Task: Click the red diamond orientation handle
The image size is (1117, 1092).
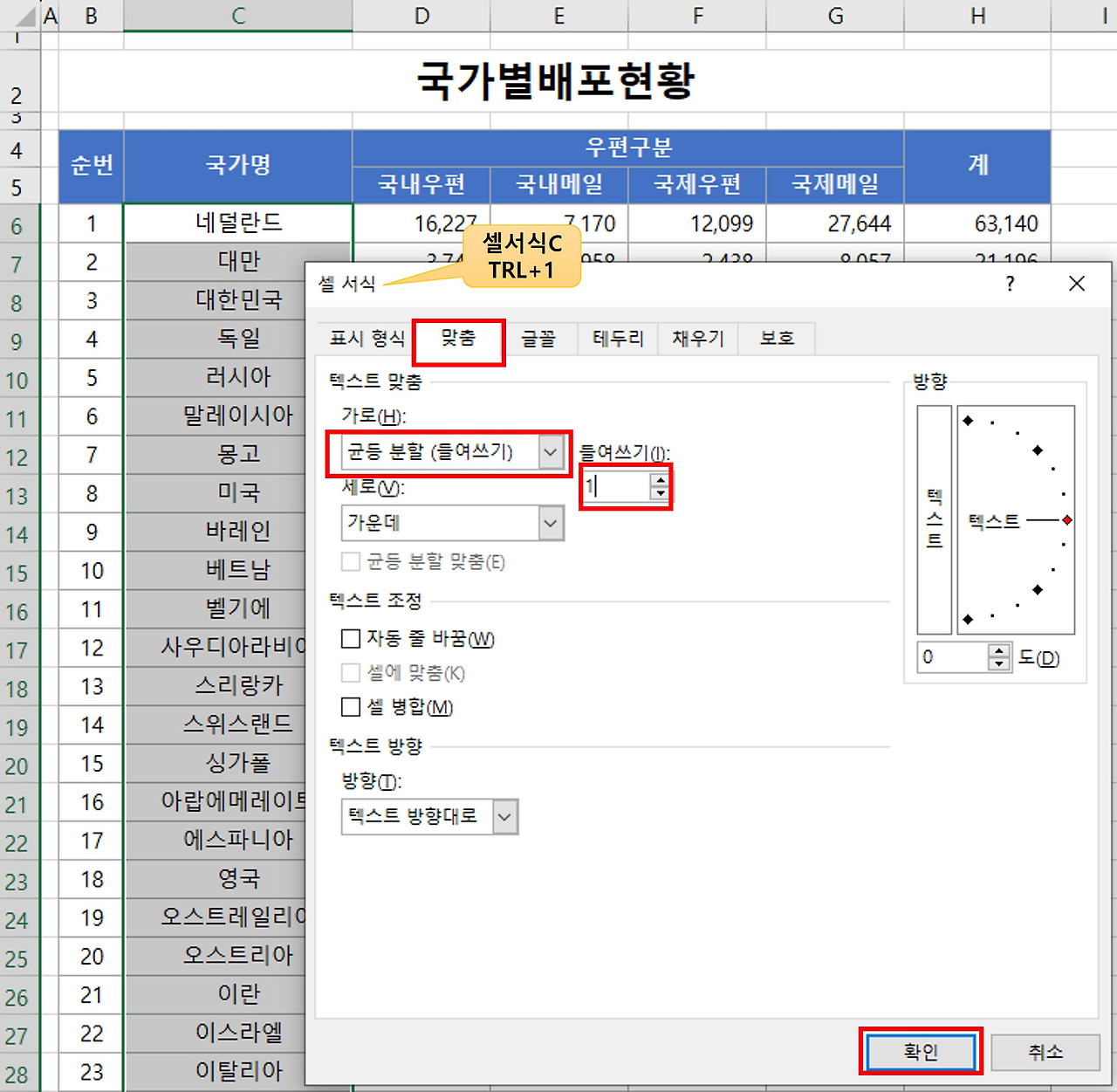Action: 1066,519
